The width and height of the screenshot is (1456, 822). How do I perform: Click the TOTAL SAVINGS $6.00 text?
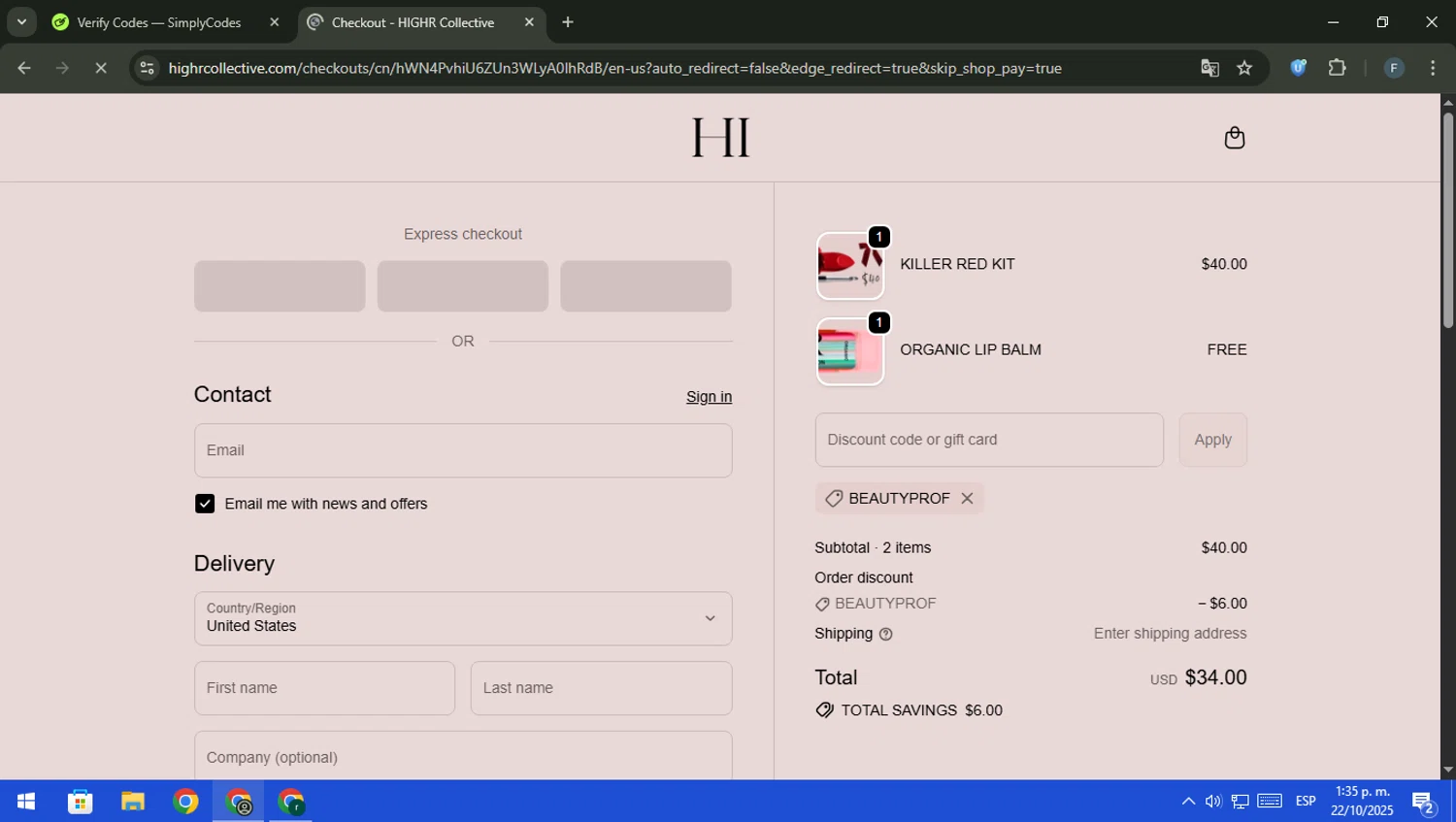(x=922, y=710)
